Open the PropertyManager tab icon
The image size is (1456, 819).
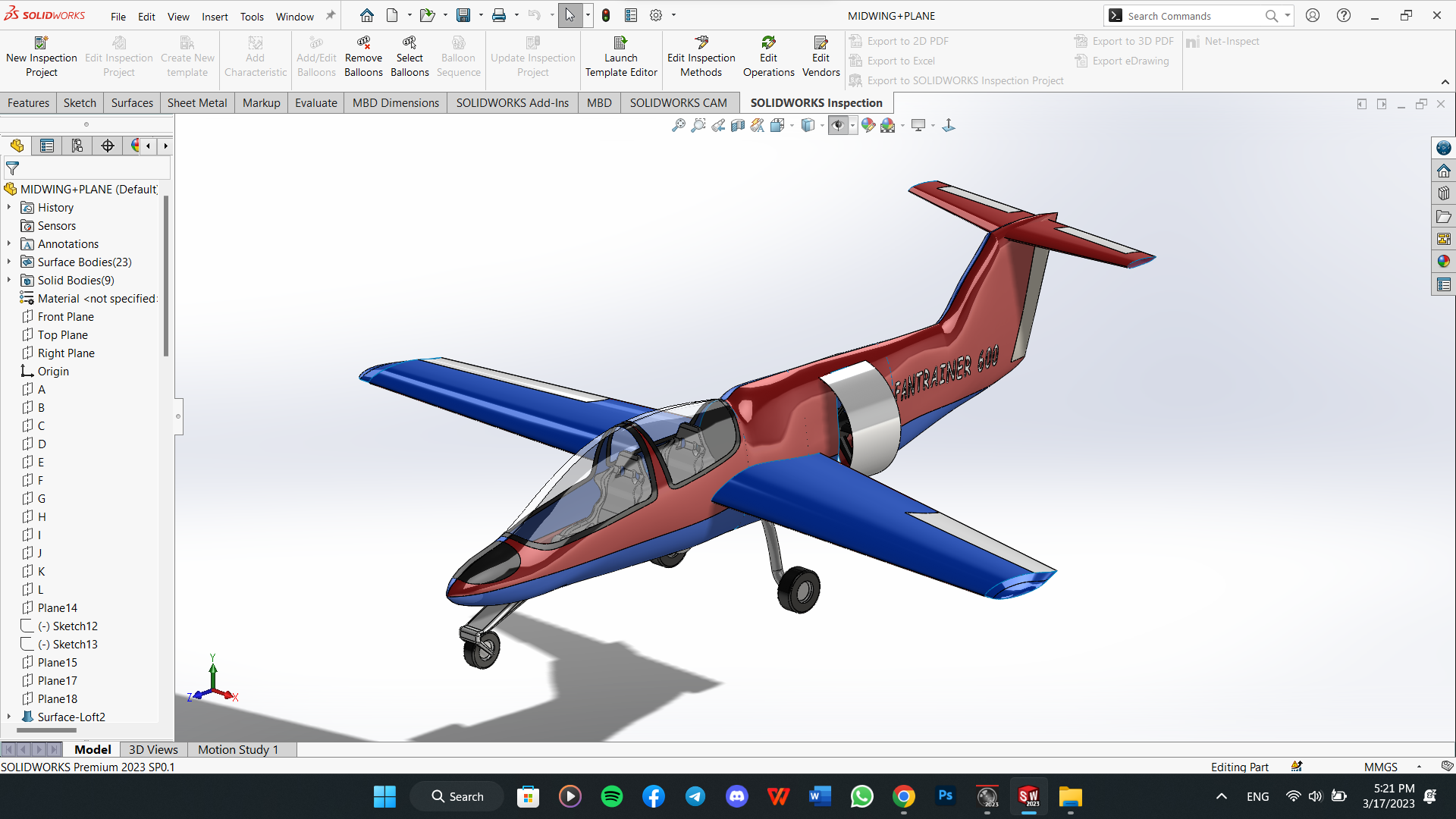47,146
